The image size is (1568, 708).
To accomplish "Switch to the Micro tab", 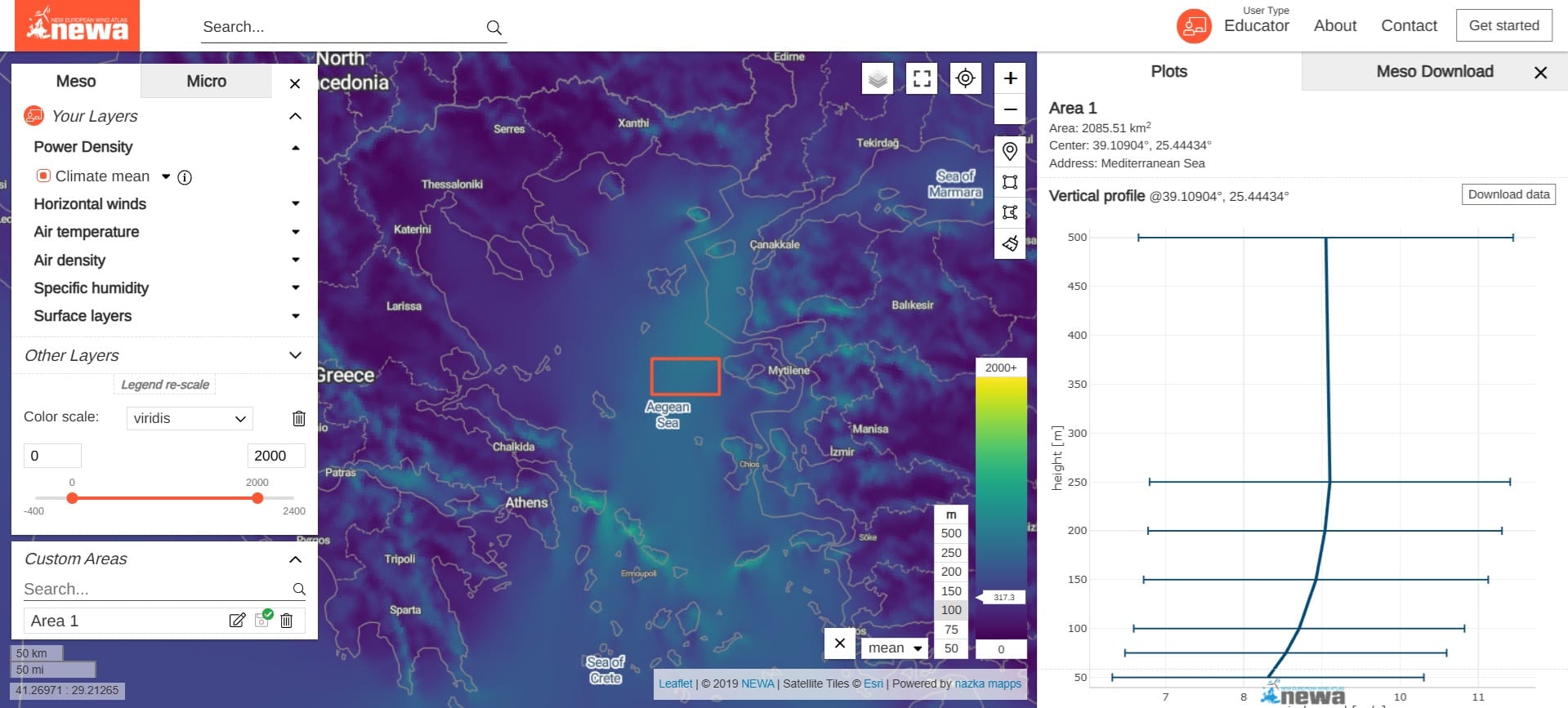I will pos(206,82).
